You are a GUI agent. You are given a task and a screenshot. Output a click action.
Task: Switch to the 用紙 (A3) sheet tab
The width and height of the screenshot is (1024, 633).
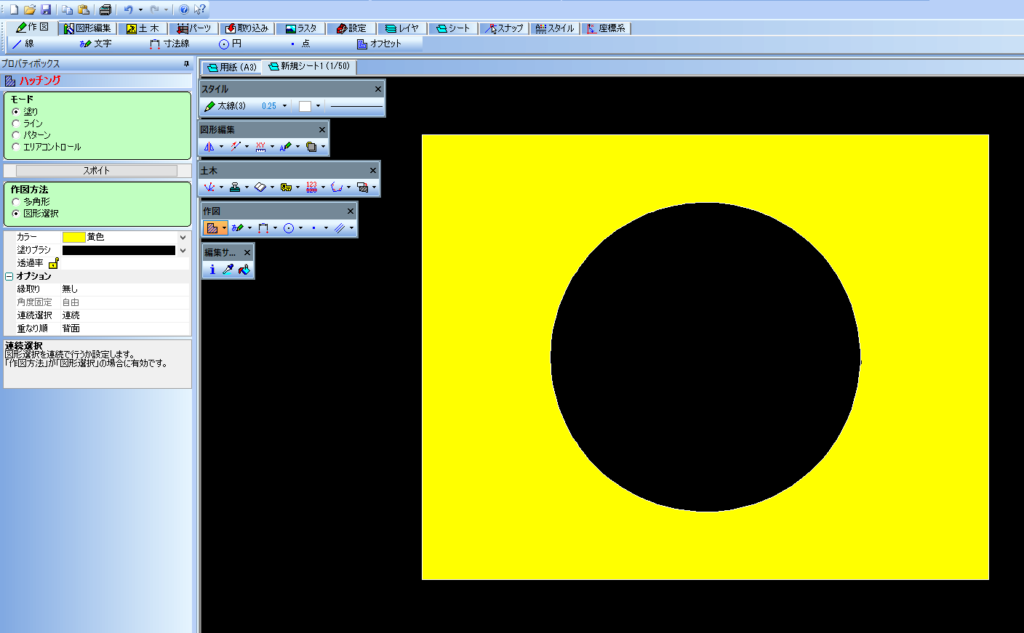(231, 67)
